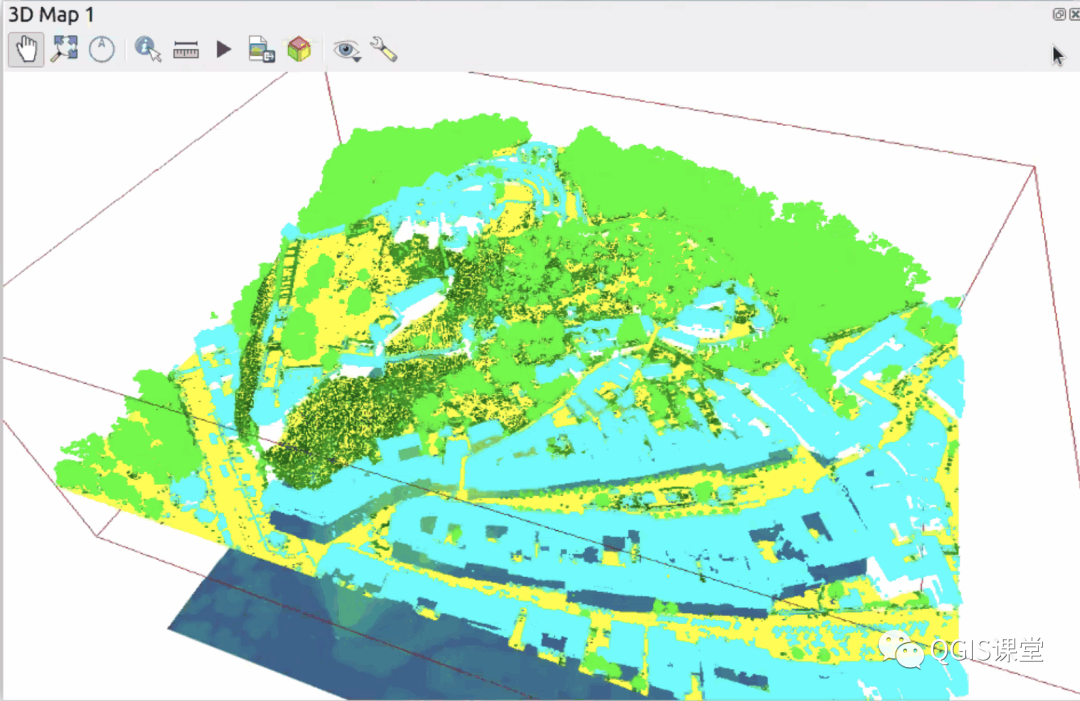The height and width of the screenshot is (701, 1080).
Task: Select the hand camera control tool
Action: (x=26, y=49)
